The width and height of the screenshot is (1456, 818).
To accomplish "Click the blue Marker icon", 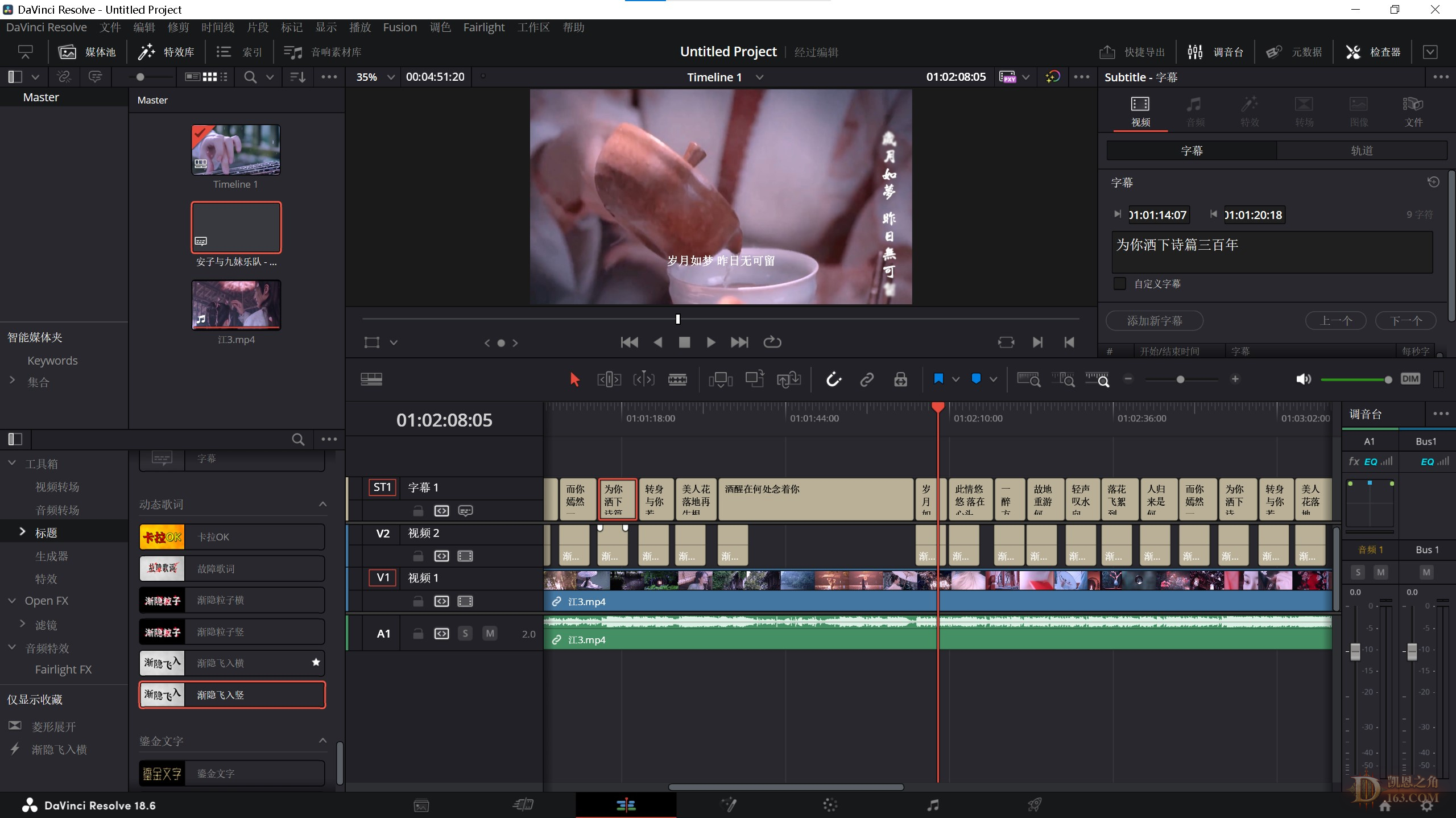I will tap(976, 379).
